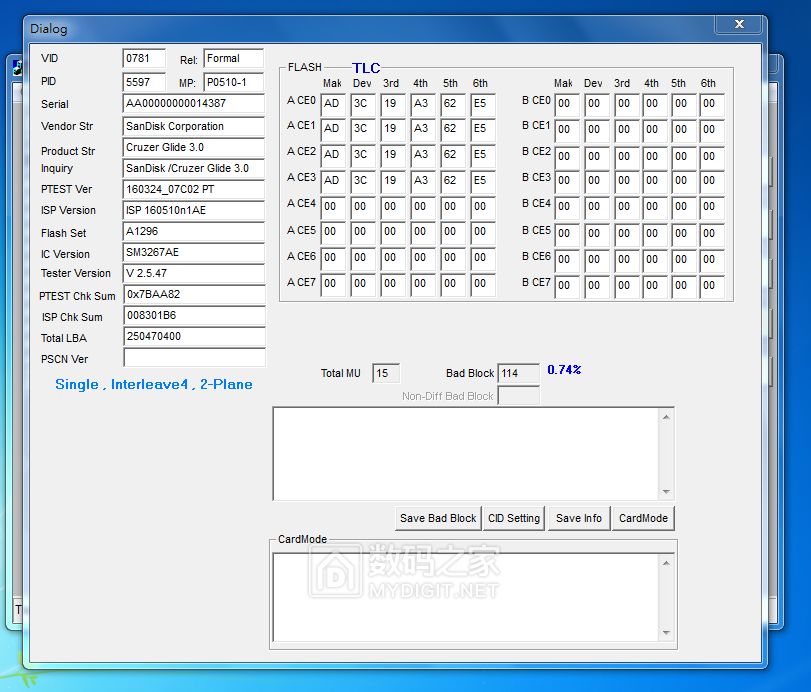Click the A CE0 Mak cell AD
The width and height of the screenshot is (811, 692).
point(333,103)
